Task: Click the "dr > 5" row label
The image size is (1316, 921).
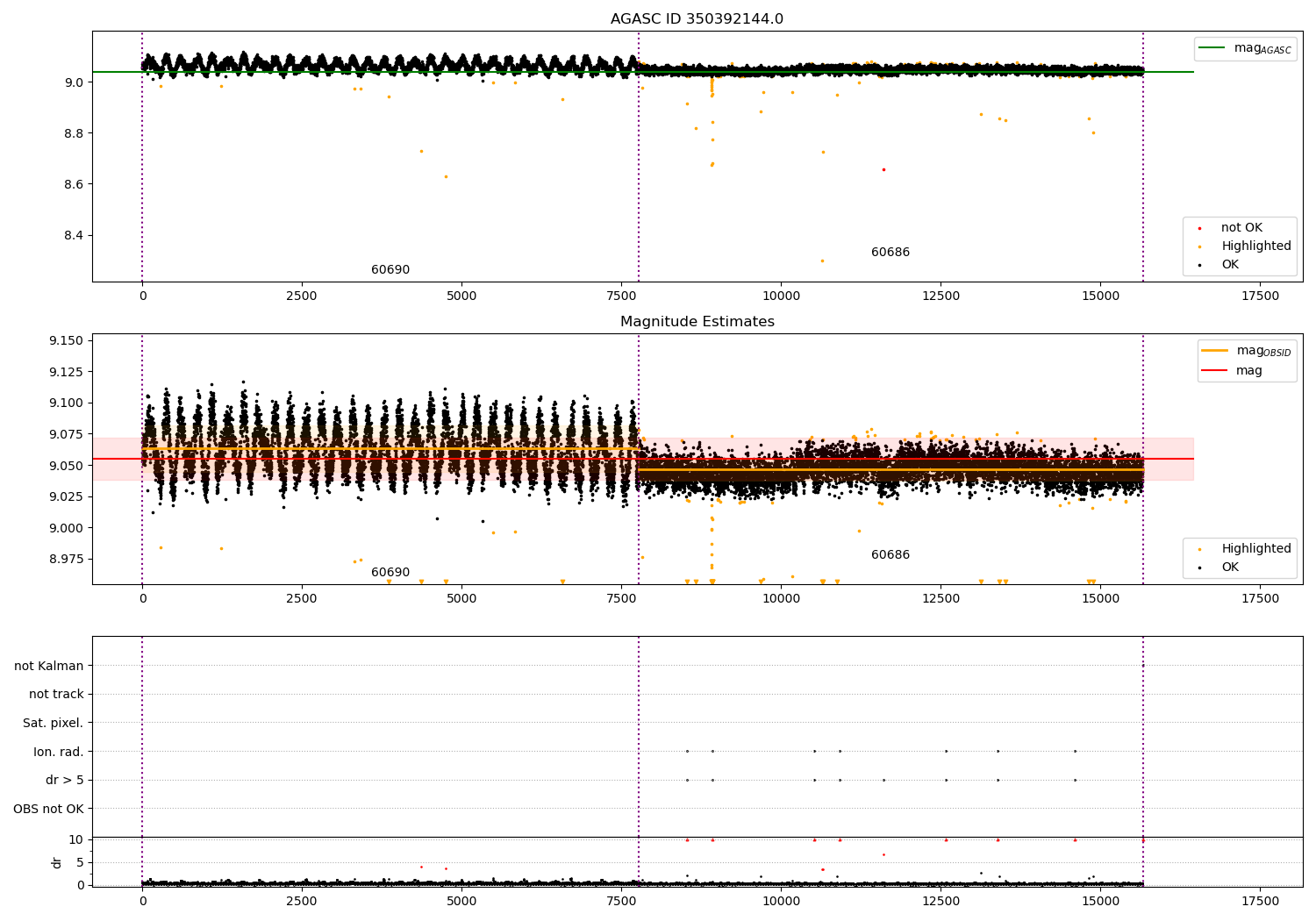Action: tap(65, 781)
